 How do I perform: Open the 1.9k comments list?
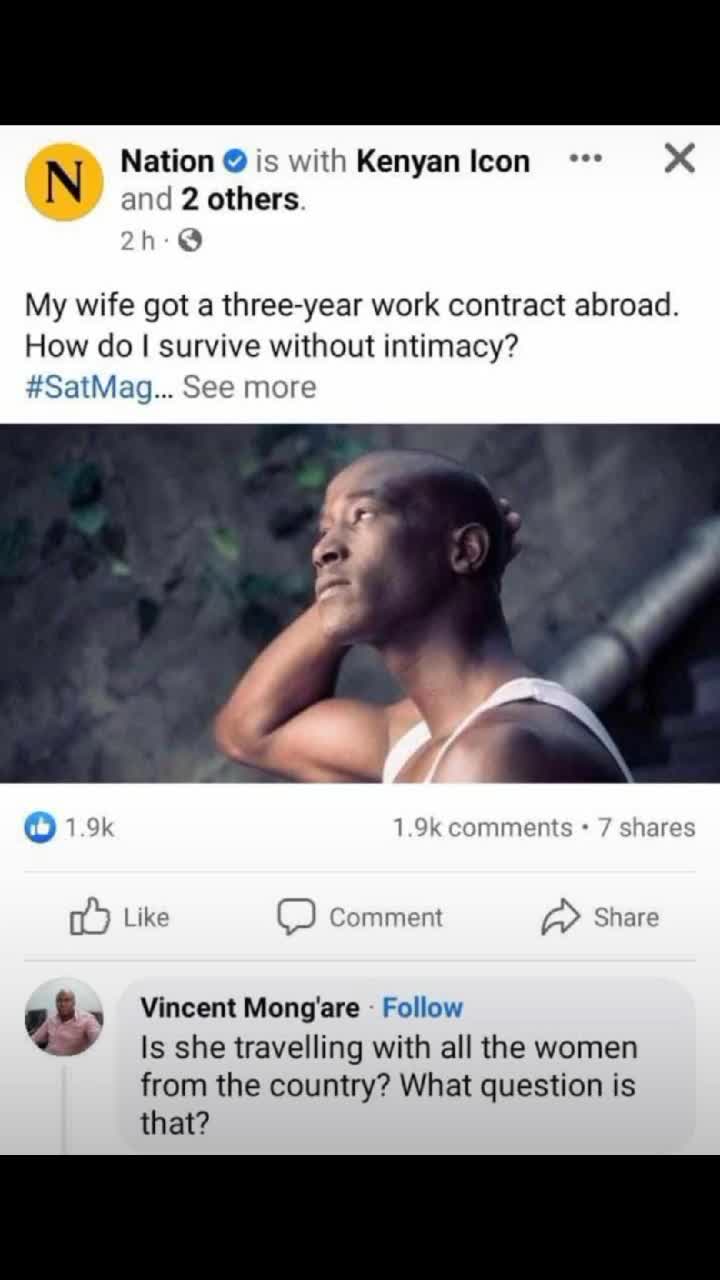click(x=482, y=828)
